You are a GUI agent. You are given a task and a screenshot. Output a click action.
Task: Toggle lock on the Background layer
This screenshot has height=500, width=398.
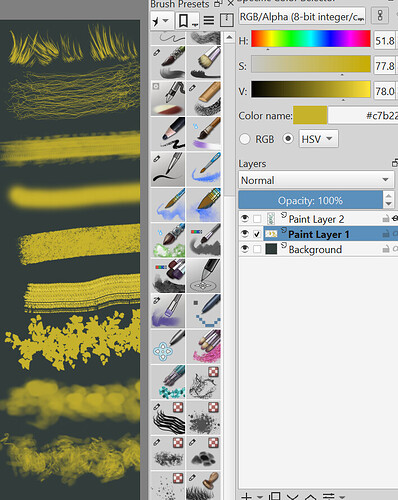pyautogui.click(x=386, y=249)
